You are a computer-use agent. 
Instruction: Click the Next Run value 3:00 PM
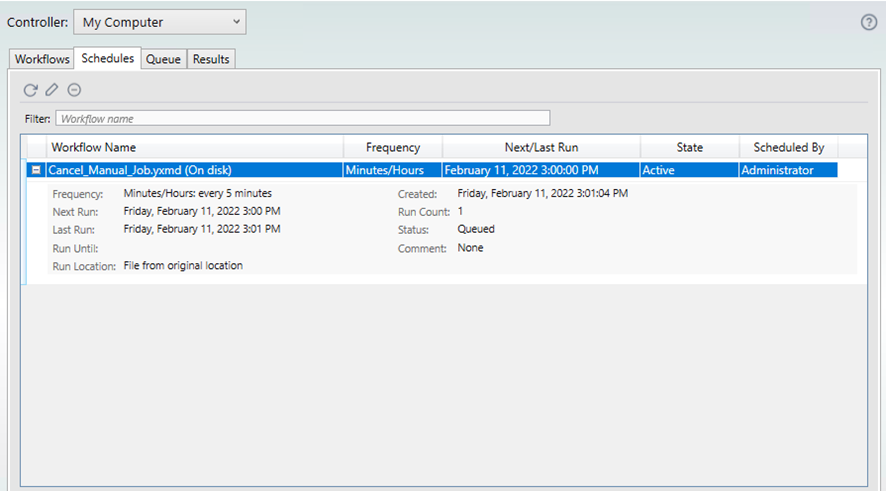point(202,211)
